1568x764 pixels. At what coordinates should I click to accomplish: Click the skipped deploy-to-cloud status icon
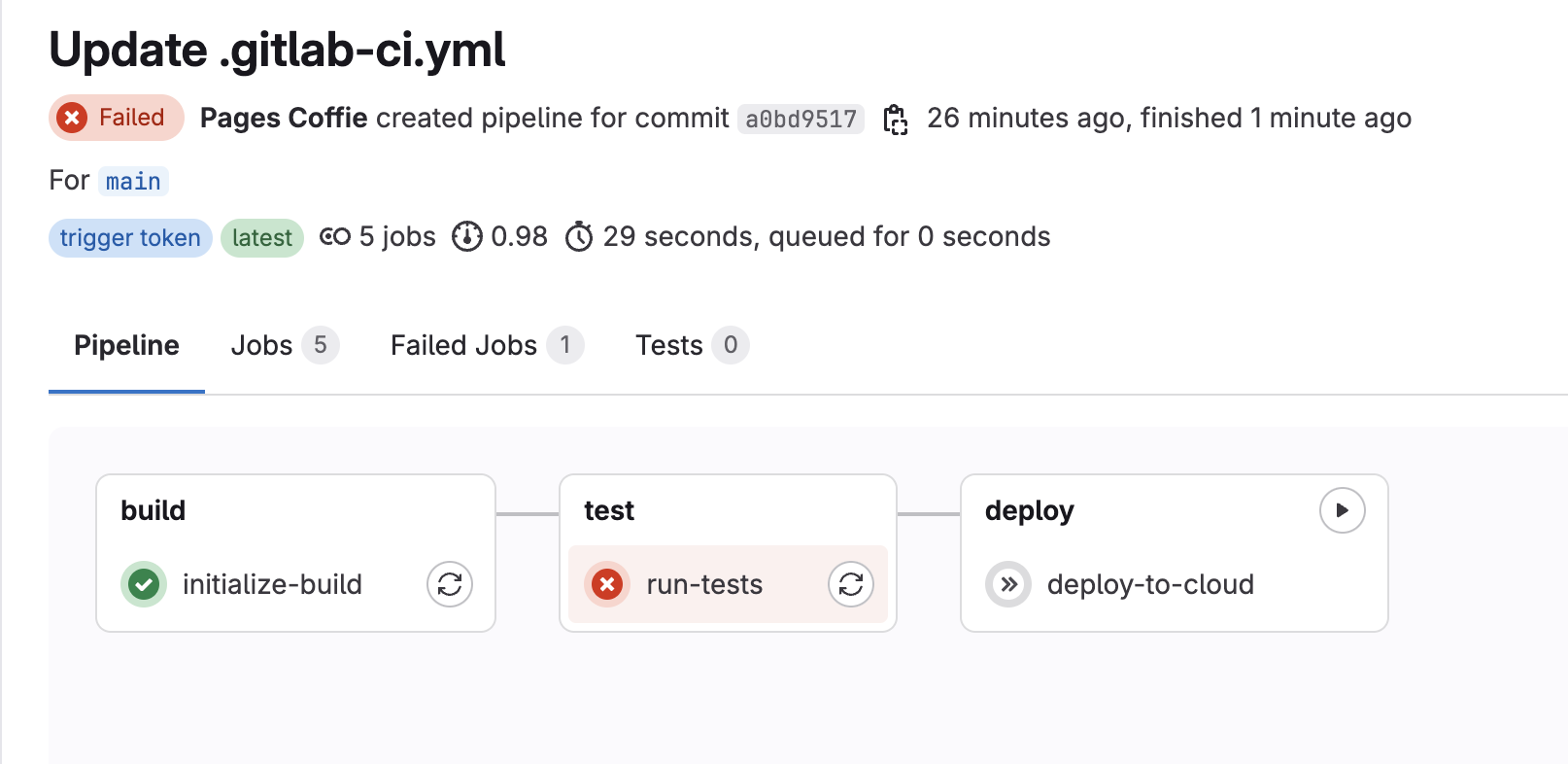pyautogui.click(x=1008, y=584)
